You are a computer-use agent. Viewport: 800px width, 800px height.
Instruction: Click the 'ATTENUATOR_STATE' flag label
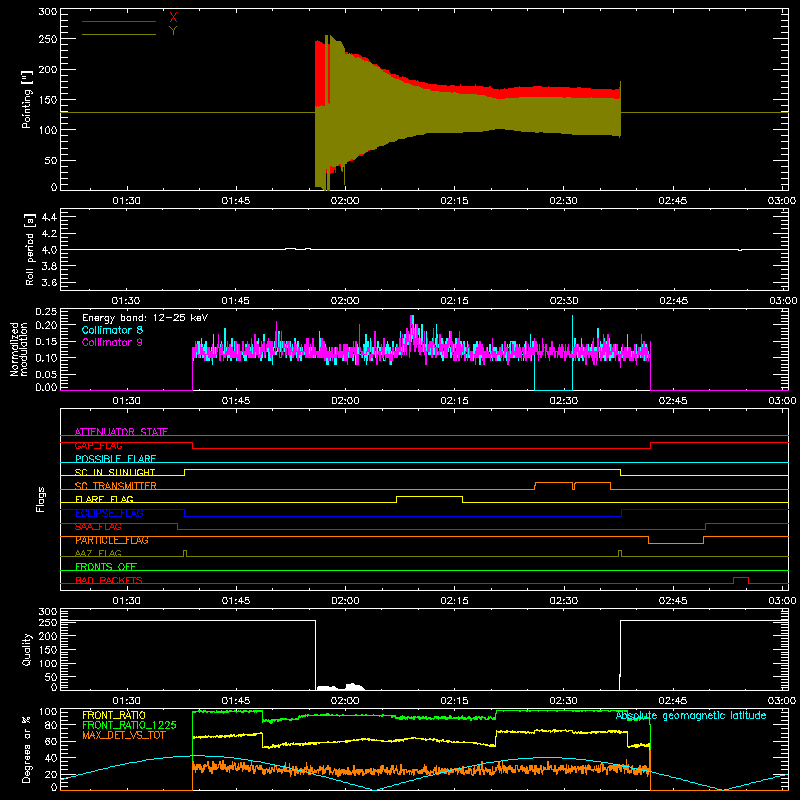(x=121, y=432)
